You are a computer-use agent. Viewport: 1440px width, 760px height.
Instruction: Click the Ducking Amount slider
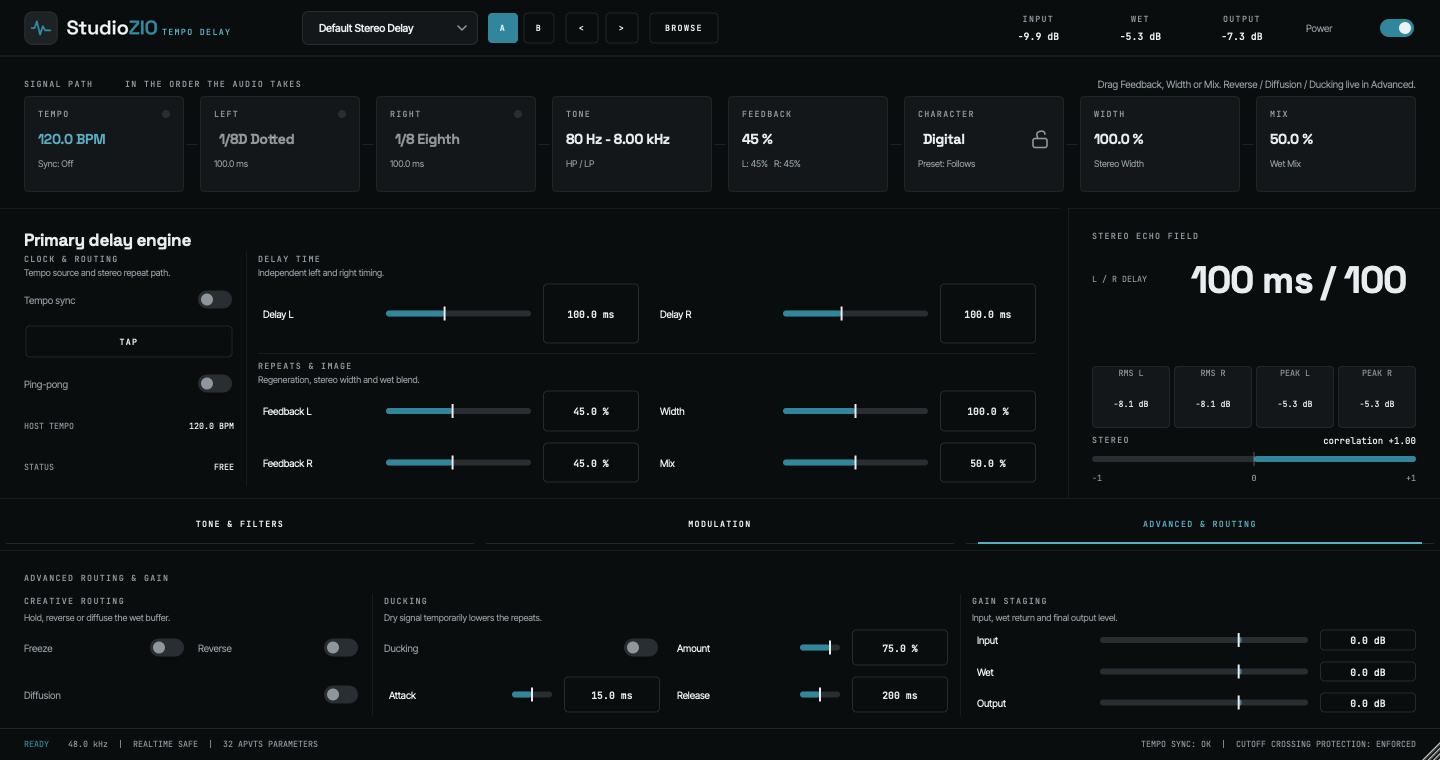(820, 648)
